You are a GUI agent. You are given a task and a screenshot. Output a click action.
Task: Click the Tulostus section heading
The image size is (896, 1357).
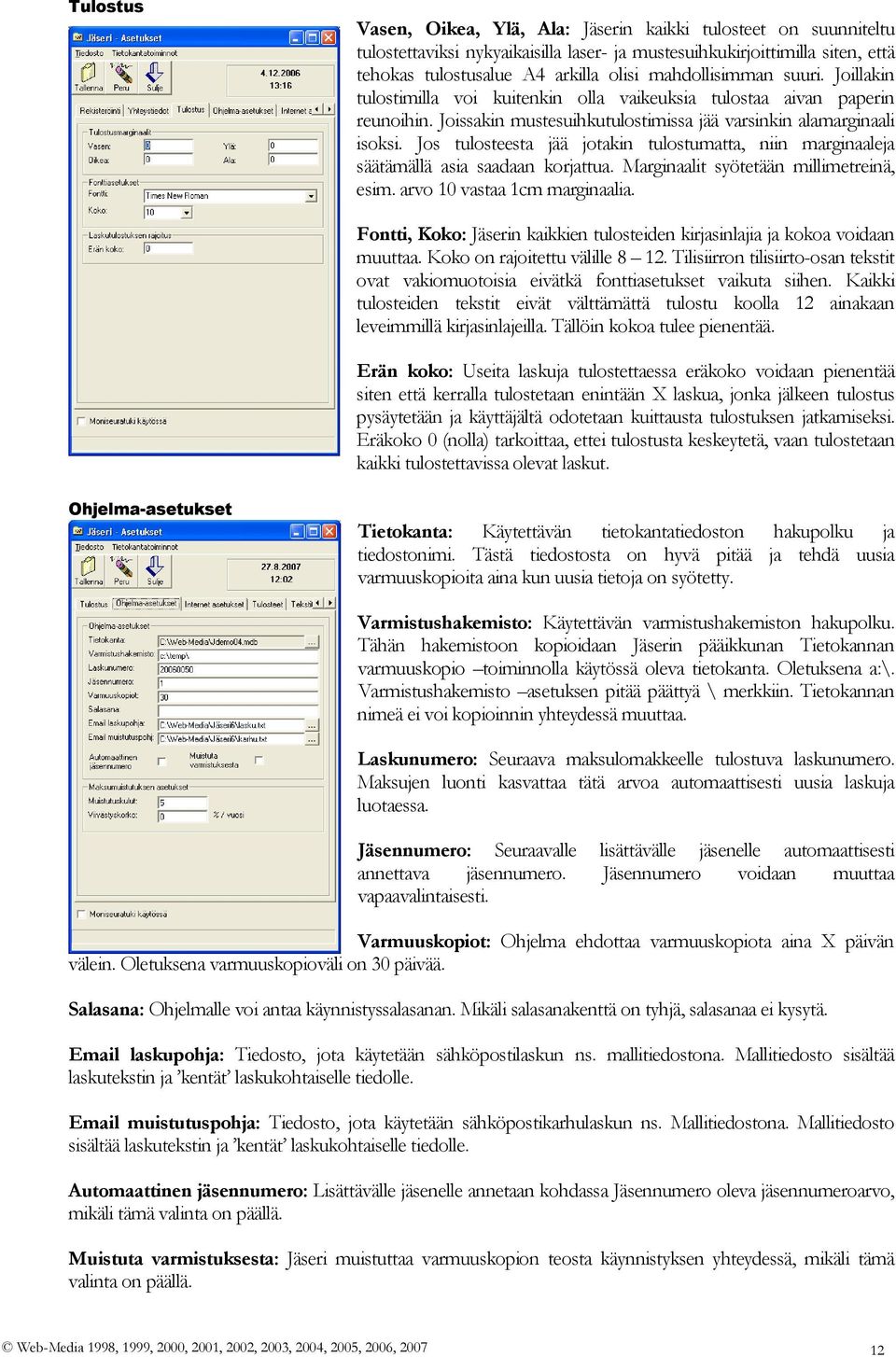[106, 7]
